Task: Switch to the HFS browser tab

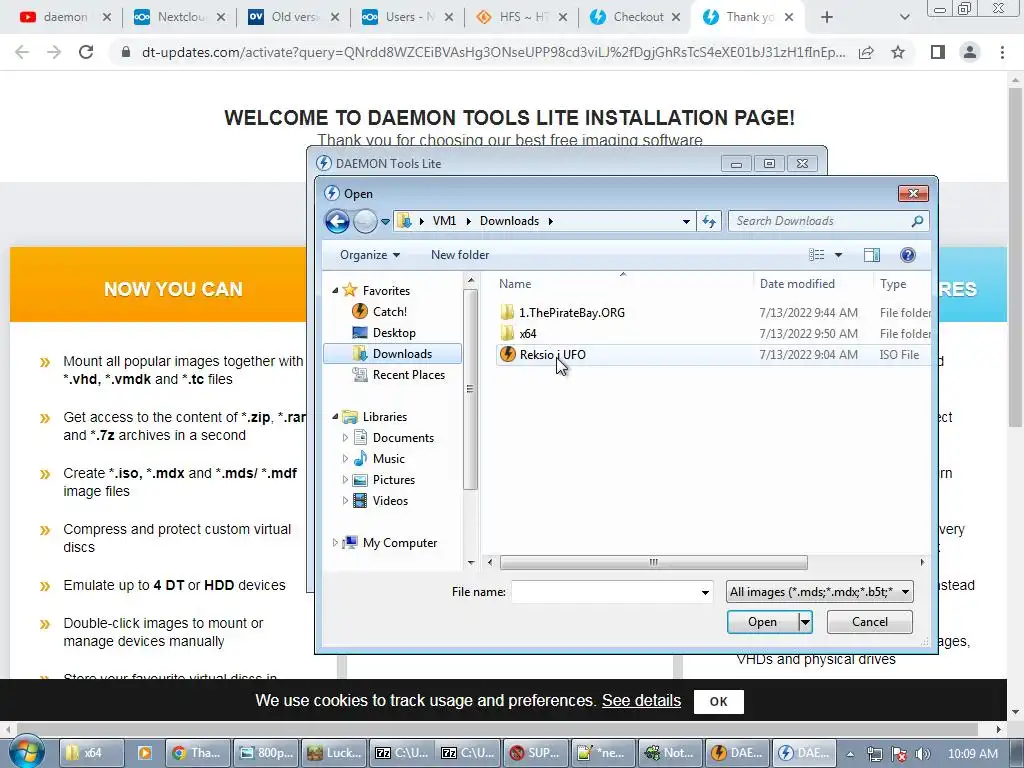Action: (522, 17)
